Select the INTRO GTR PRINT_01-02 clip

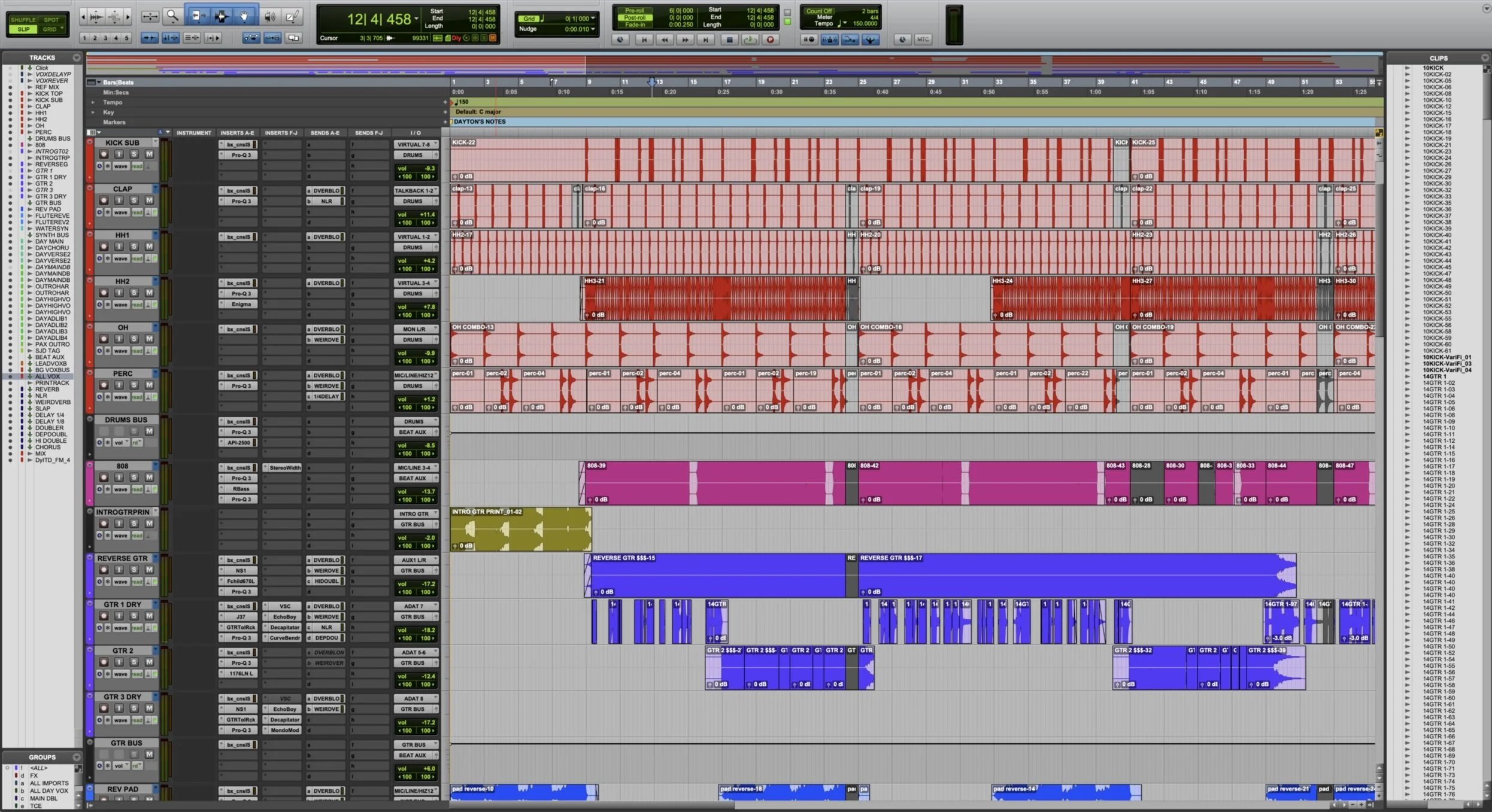(520, 530)
